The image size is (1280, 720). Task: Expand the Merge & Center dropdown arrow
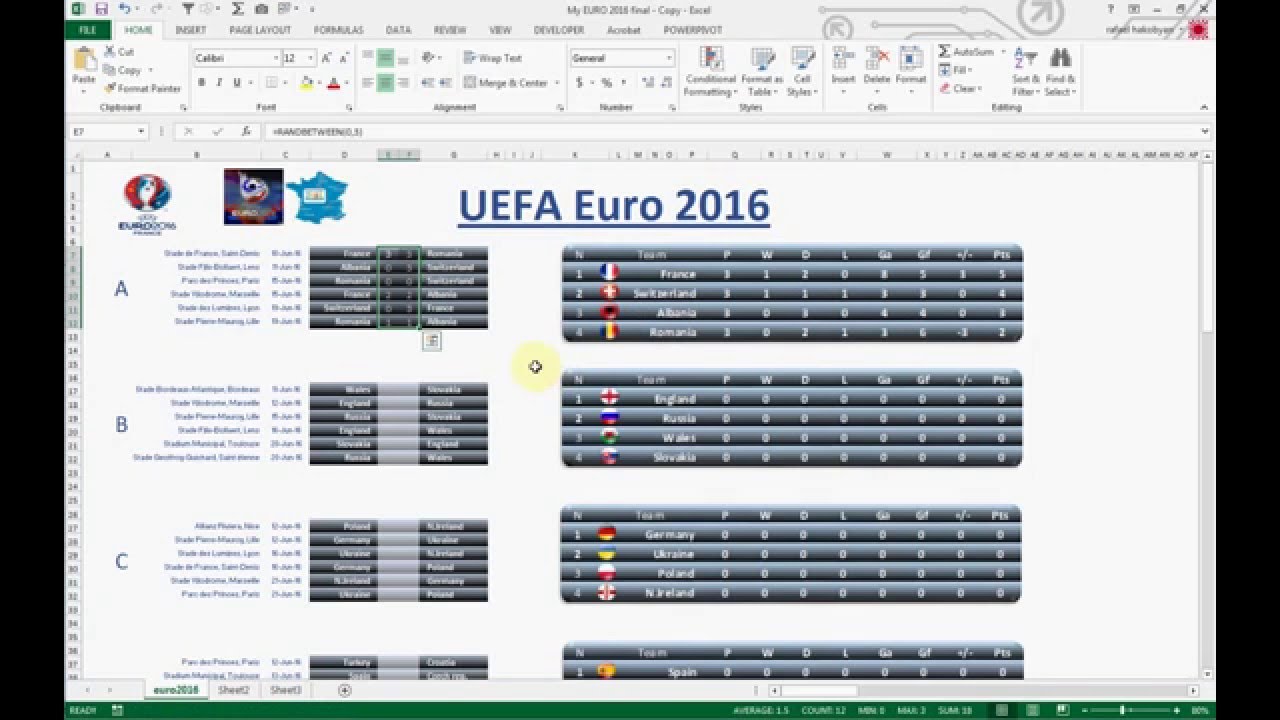[x=556, y=83]
